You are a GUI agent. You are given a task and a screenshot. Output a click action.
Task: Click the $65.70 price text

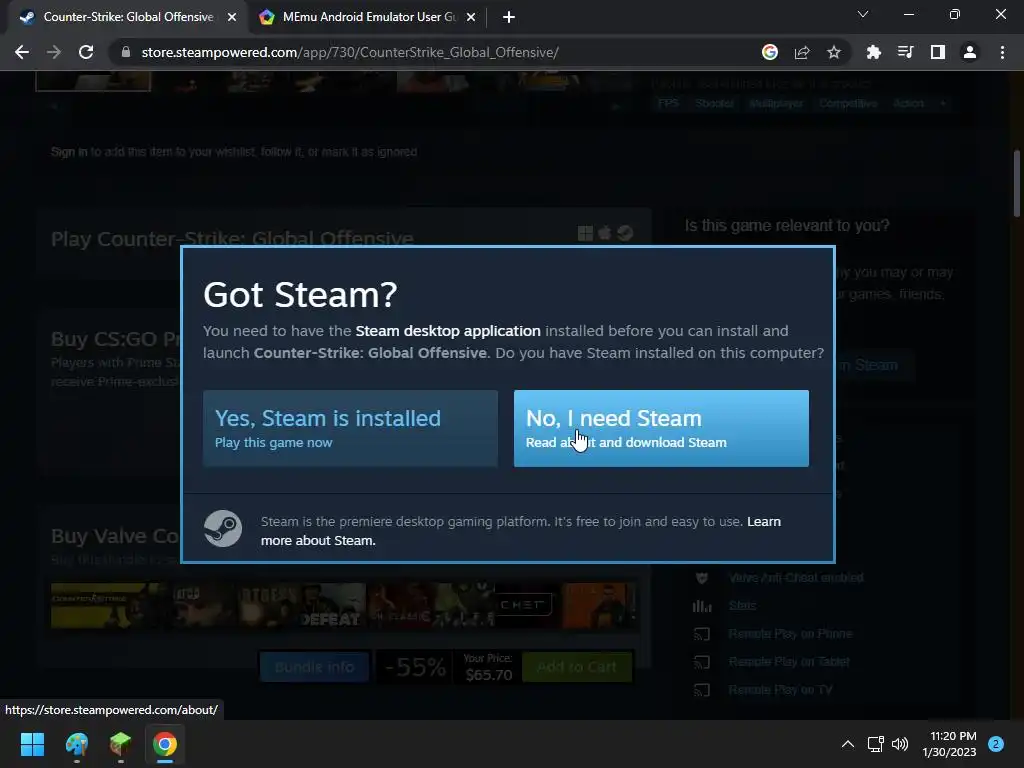[x=488, y=675]
